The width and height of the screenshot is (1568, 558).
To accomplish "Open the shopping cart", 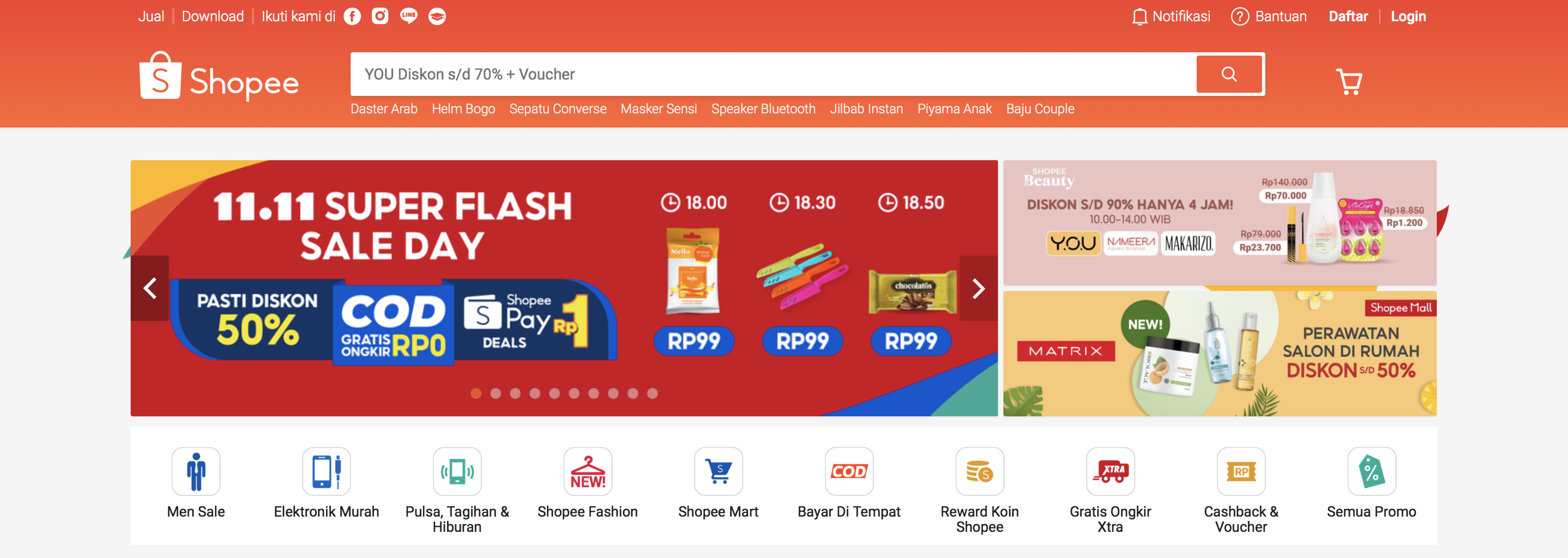I will 1349,81.
